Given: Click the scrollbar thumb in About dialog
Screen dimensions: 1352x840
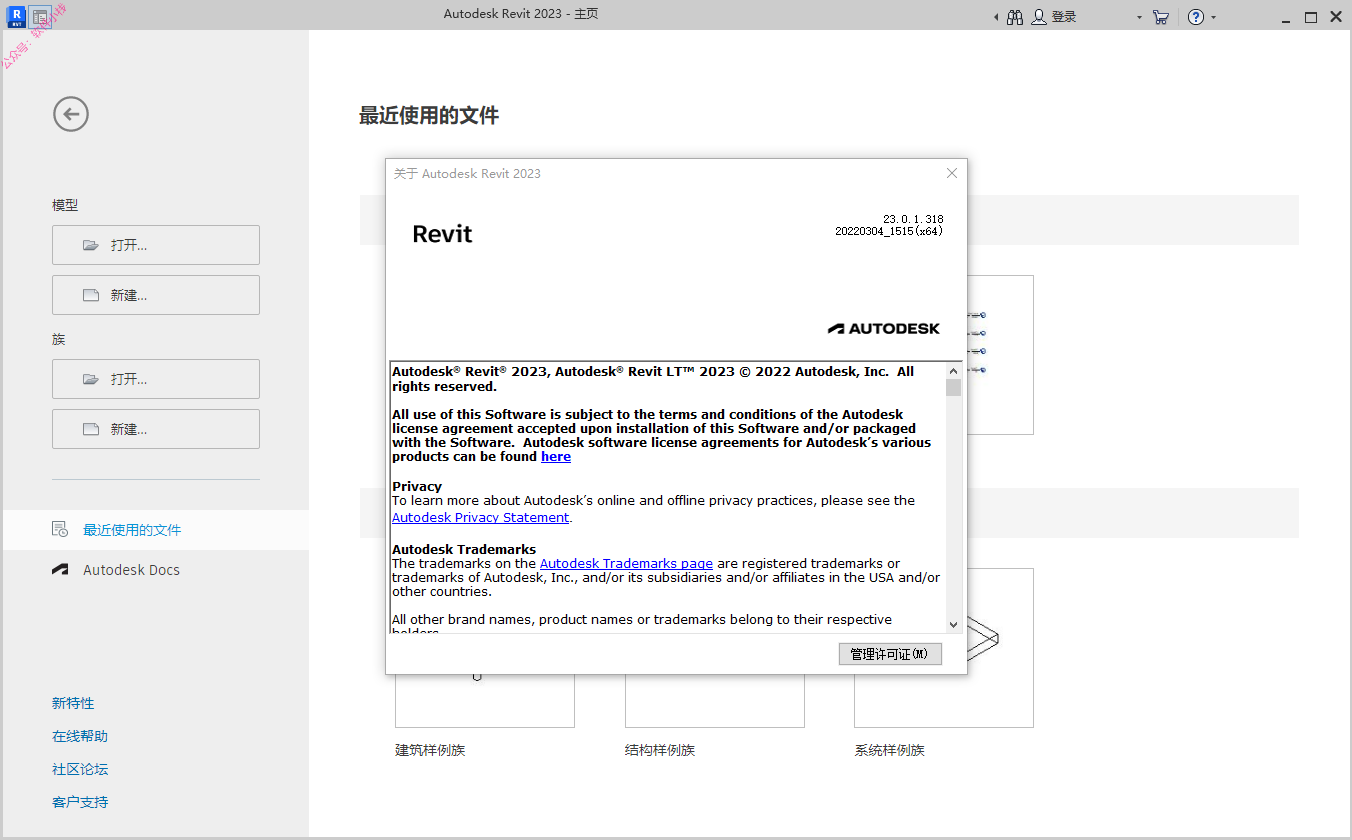Looking at the screenshot, I should click(x=953, y=388).
